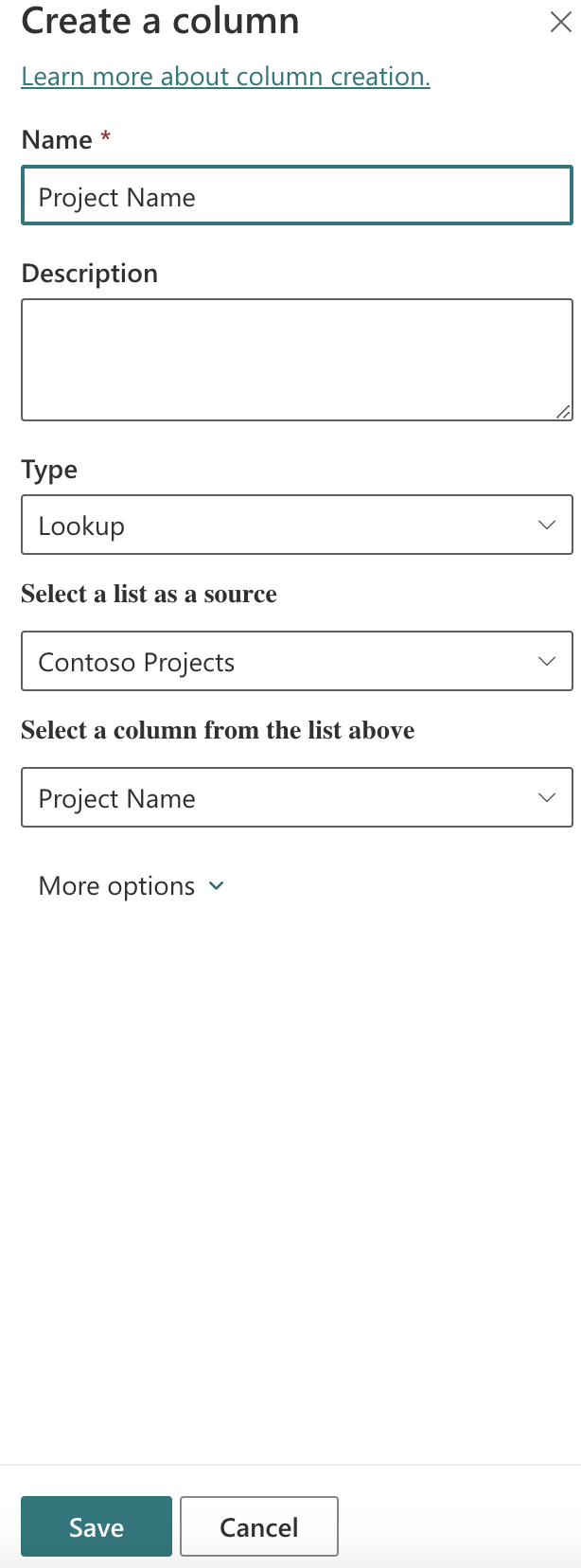Viewport: 581px width, 1568px height.
Task: Click the resize handle on the Description box
Action: (565, 411)
